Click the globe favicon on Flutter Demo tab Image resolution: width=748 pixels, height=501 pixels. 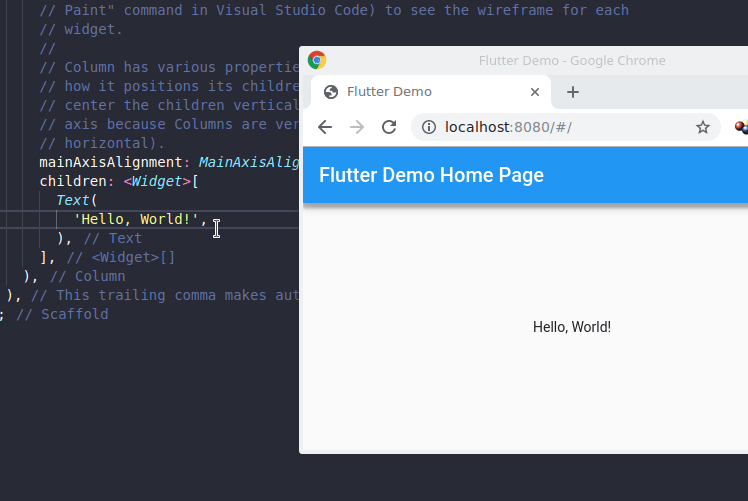pos(331,92)
